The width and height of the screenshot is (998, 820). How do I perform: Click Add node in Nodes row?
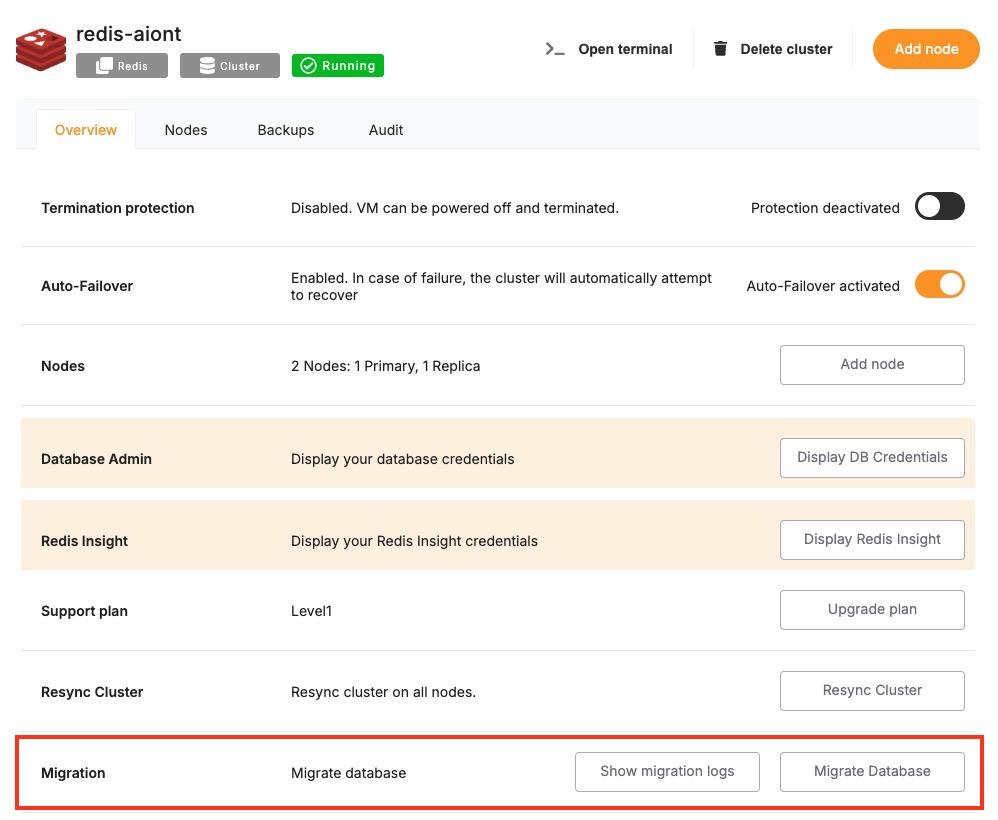(x=872, y=365)
